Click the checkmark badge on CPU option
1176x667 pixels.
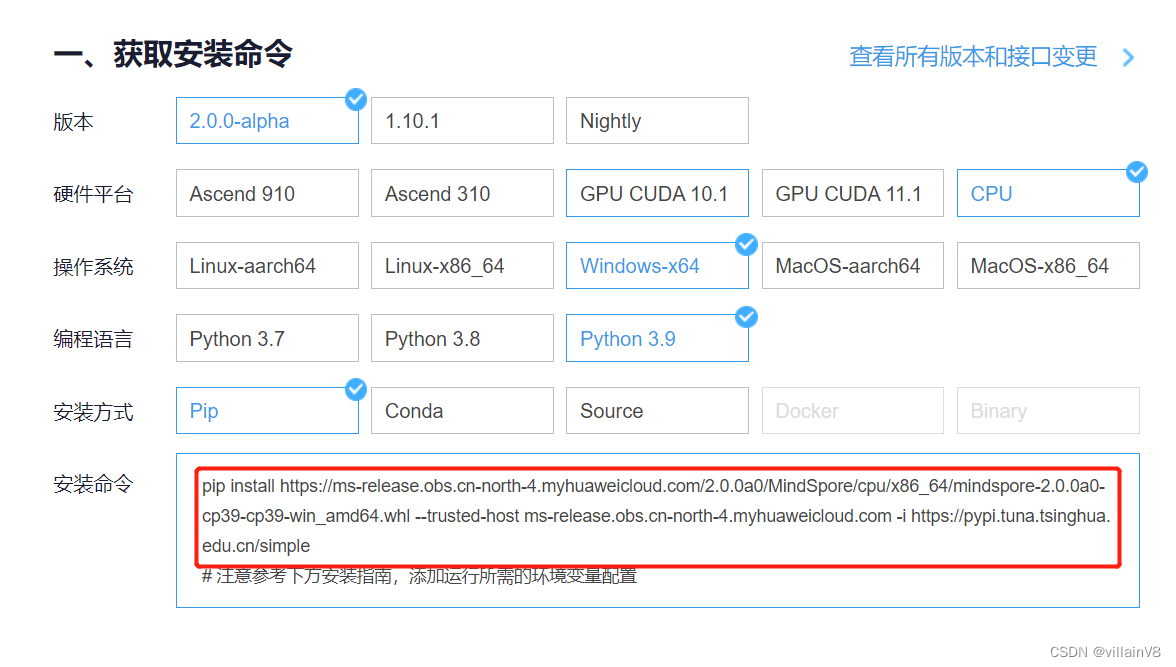tap(1137, 172)
